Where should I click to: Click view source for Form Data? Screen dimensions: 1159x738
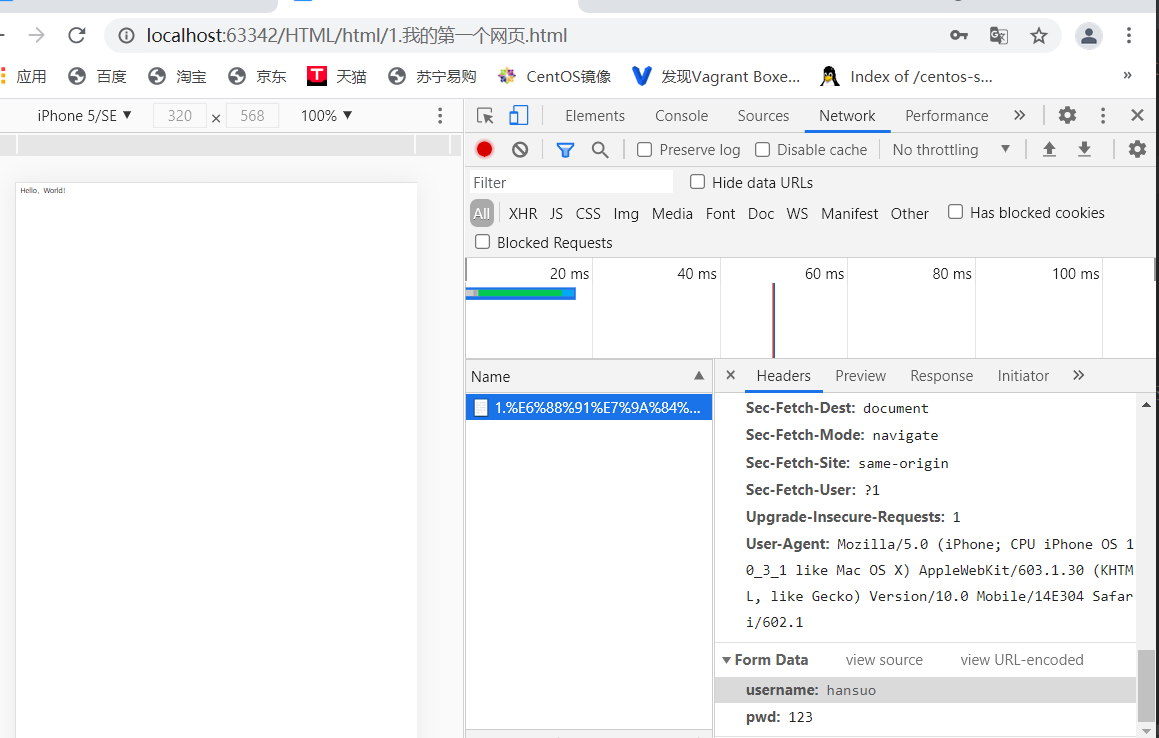point(884,660)
